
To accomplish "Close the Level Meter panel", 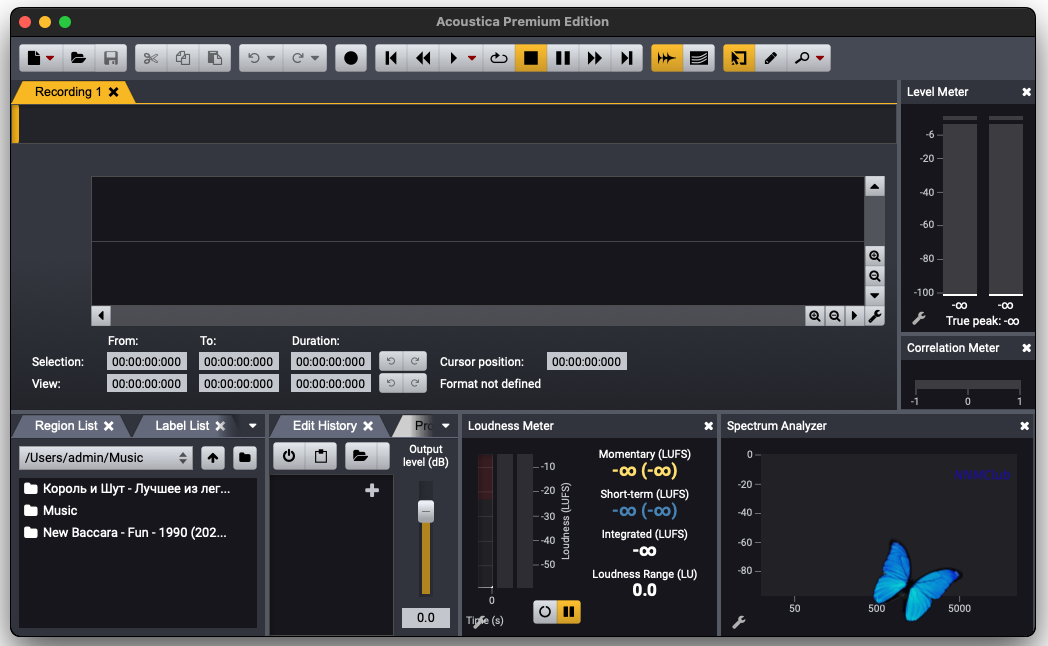I will tap(1027, 92).
